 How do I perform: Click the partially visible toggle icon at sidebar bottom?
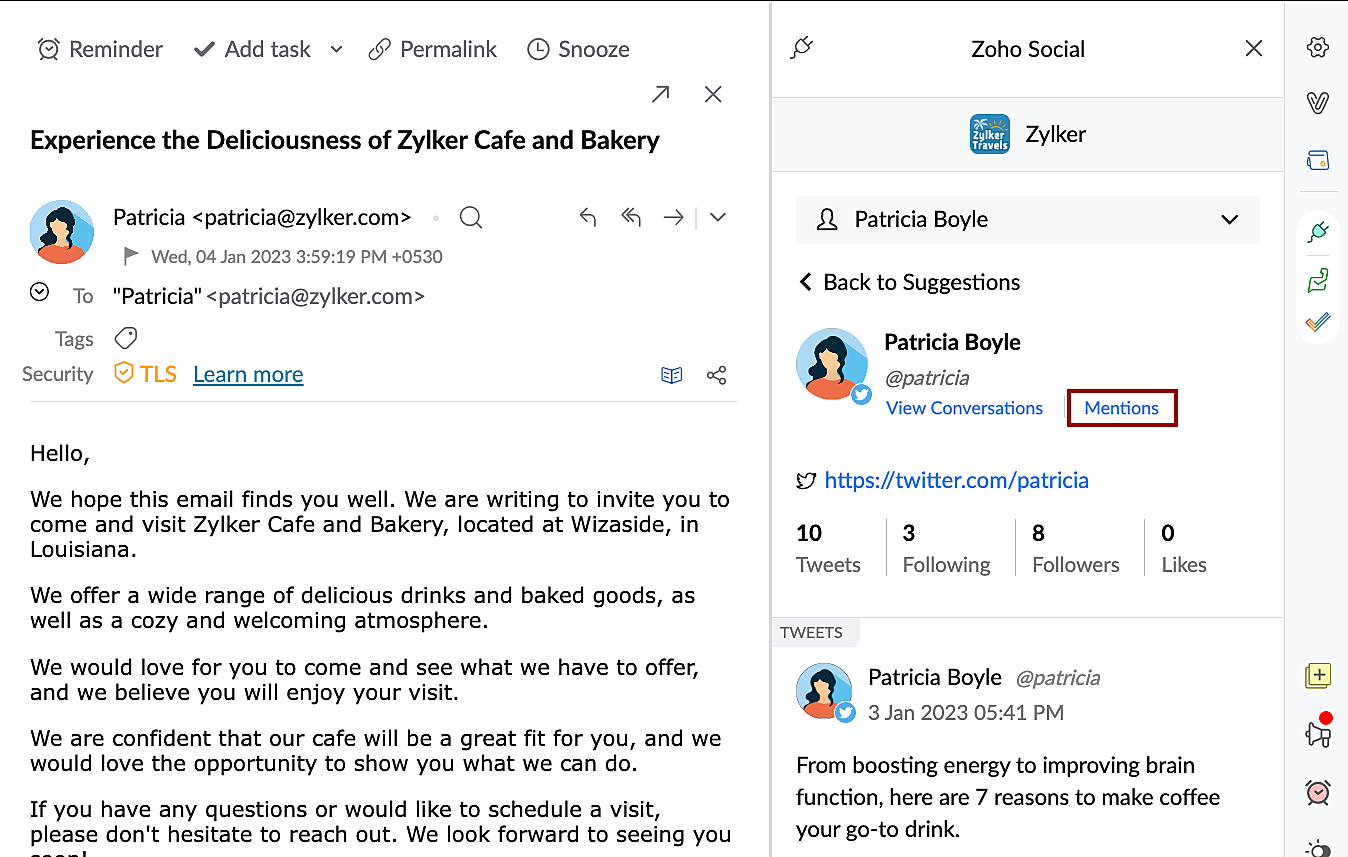[1320, 848]
